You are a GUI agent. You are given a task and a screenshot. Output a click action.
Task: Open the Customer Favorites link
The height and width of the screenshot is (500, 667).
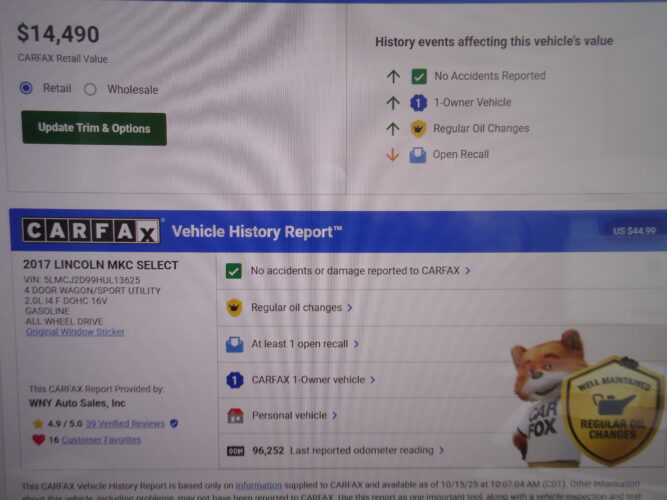click(x=101, y=440)
